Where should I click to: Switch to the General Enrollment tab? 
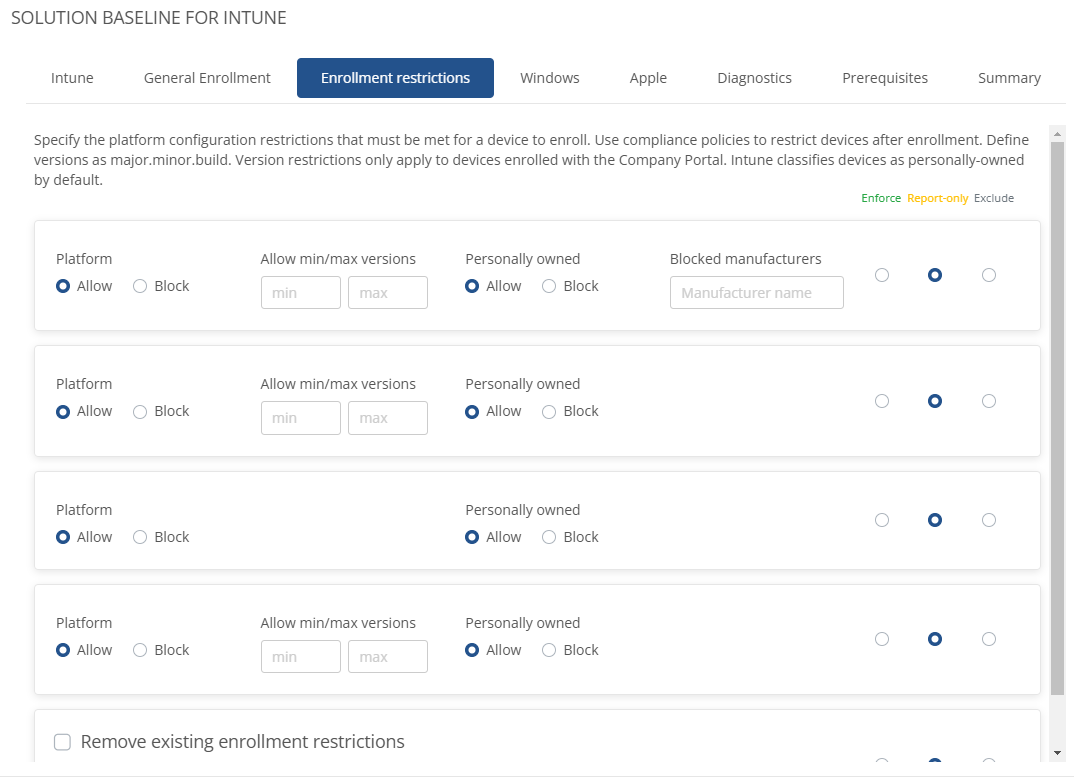207,78
